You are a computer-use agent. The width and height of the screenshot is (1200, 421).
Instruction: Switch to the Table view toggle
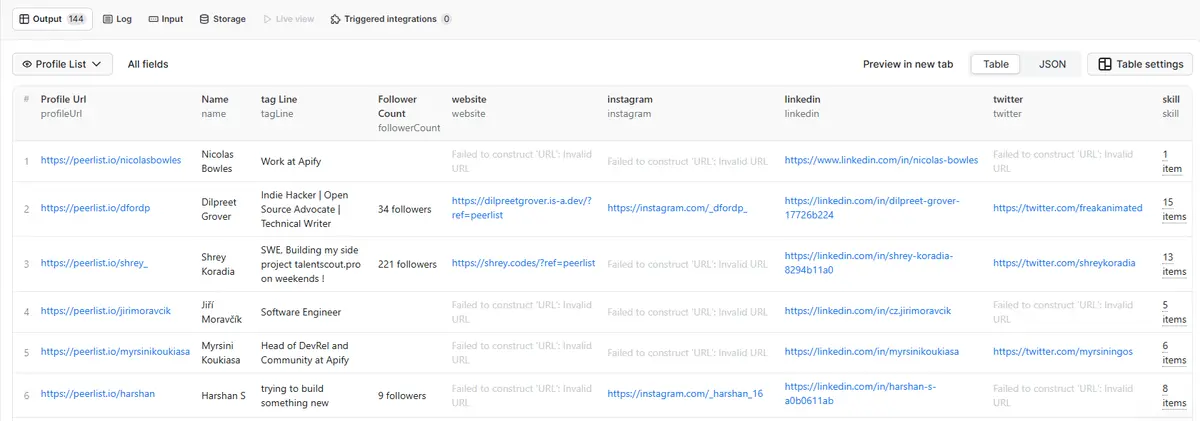(996, 64)
